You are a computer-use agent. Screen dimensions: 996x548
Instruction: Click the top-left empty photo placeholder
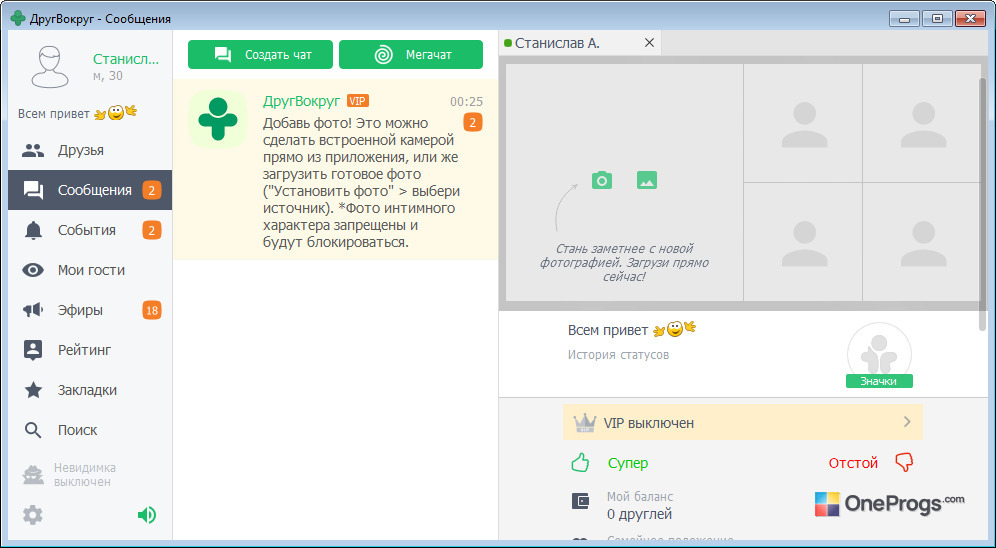803,123
